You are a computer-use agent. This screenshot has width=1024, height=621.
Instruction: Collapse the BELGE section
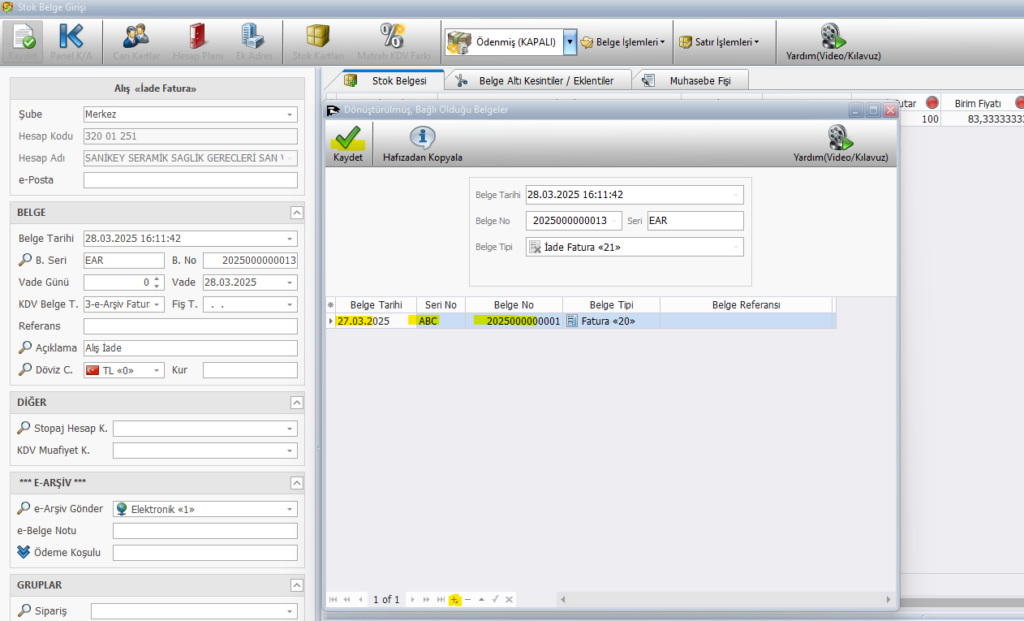coord(296,212)
